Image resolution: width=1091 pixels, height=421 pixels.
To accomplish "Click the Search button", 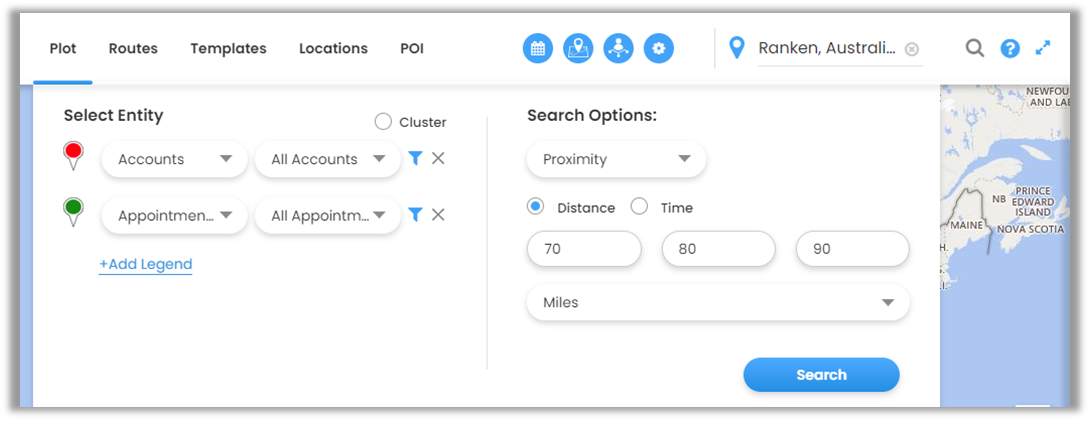I will click(821, 375).
